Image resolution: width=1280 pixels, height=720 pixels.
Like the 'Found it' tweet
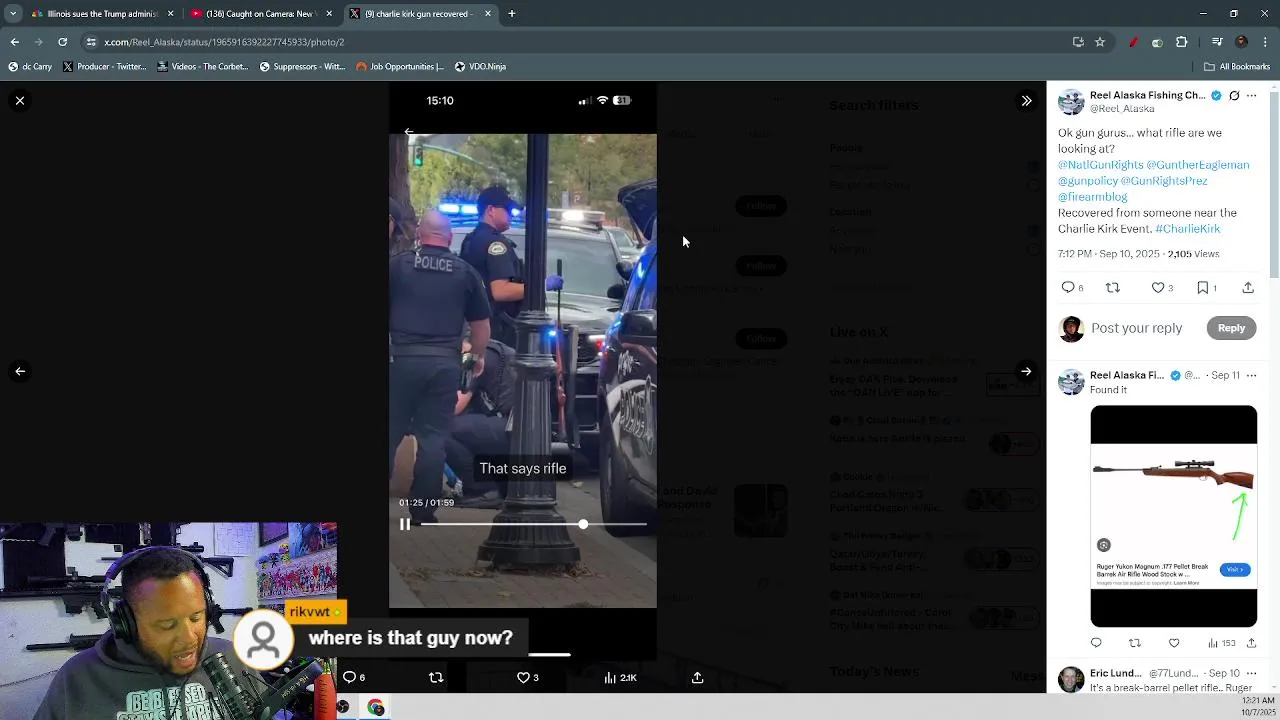(1174, 643)
